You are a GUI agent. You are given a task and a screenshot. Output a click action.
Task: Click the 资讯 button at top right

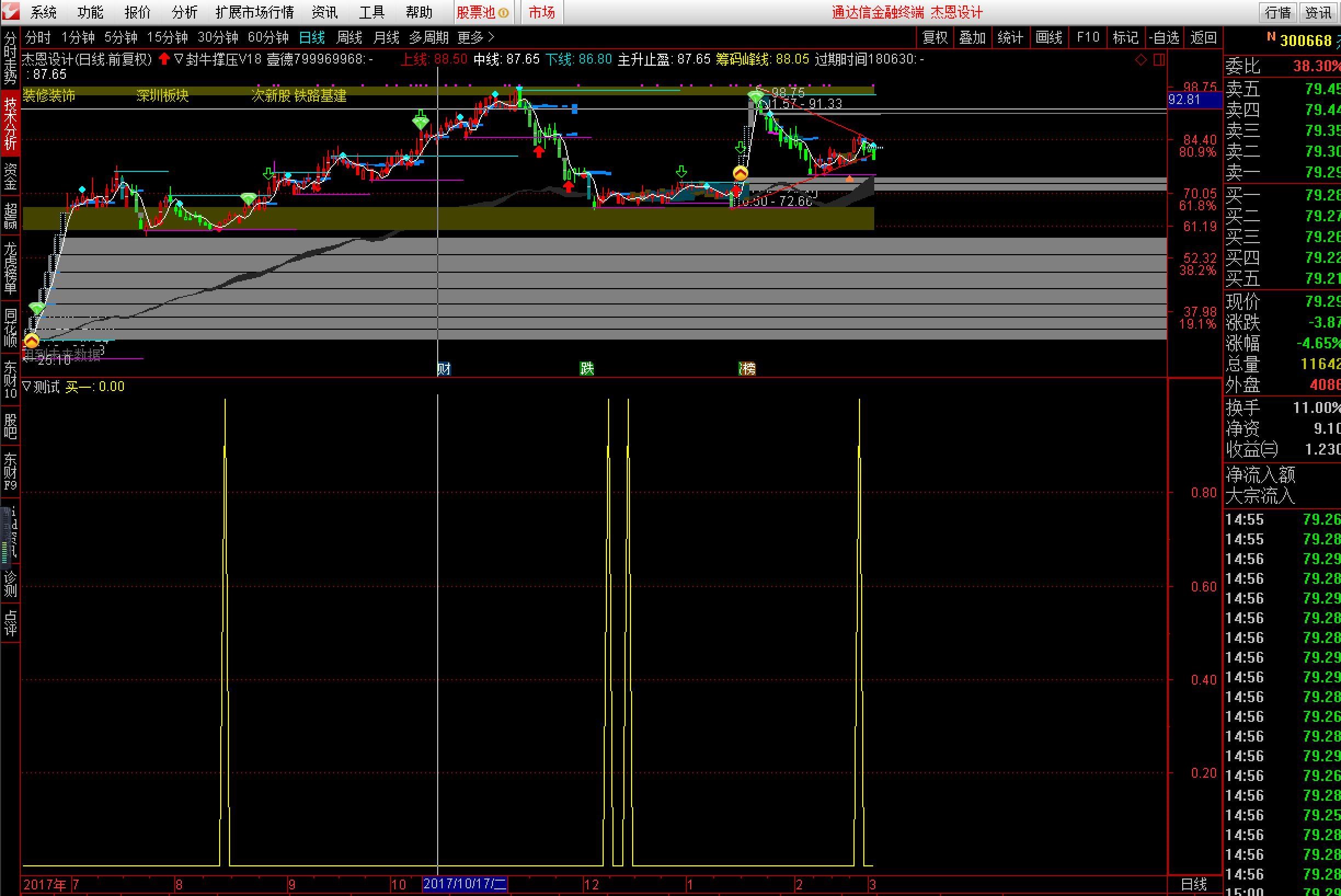coord(1319,12)
